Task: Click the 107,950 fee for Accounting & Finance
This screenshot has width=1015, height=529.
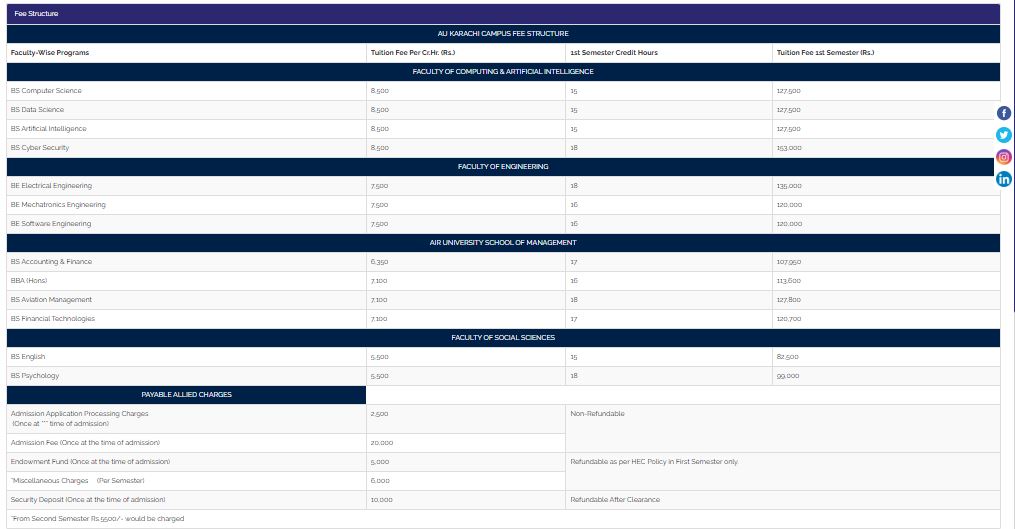Action: [x=789, y=262]
